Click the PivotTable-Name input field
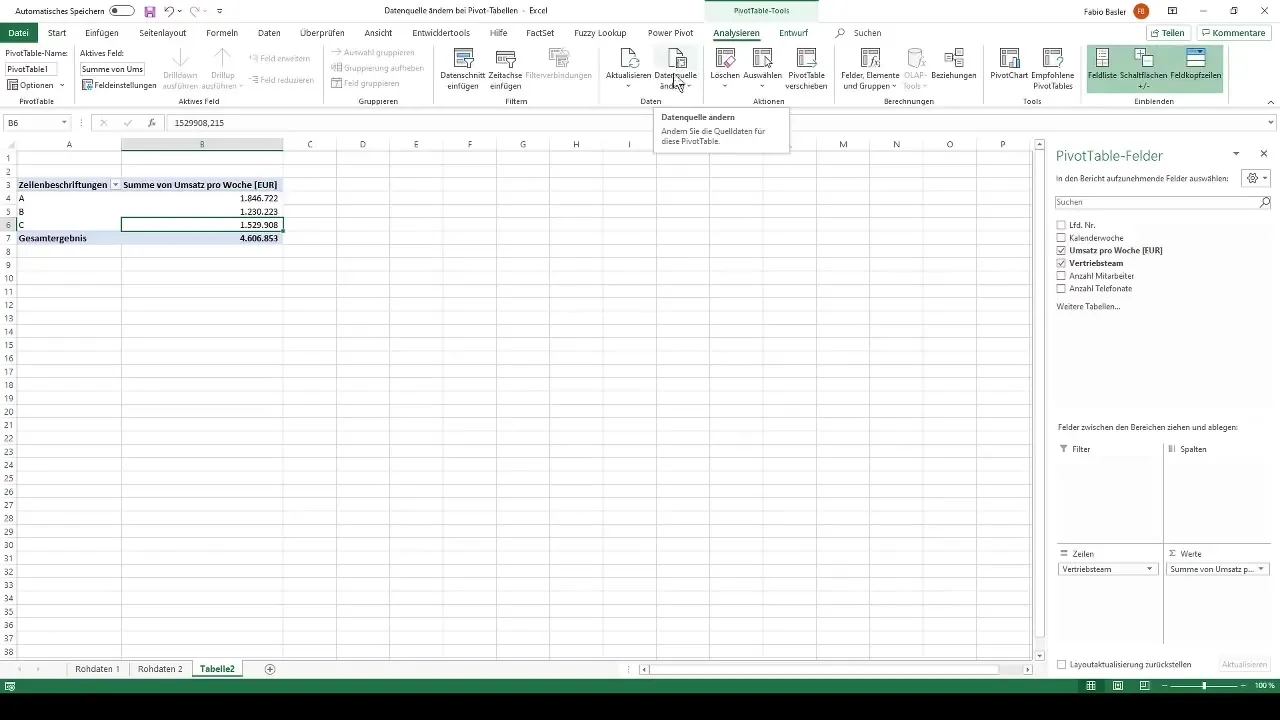The image size is (1280, 720). point(31,69)
